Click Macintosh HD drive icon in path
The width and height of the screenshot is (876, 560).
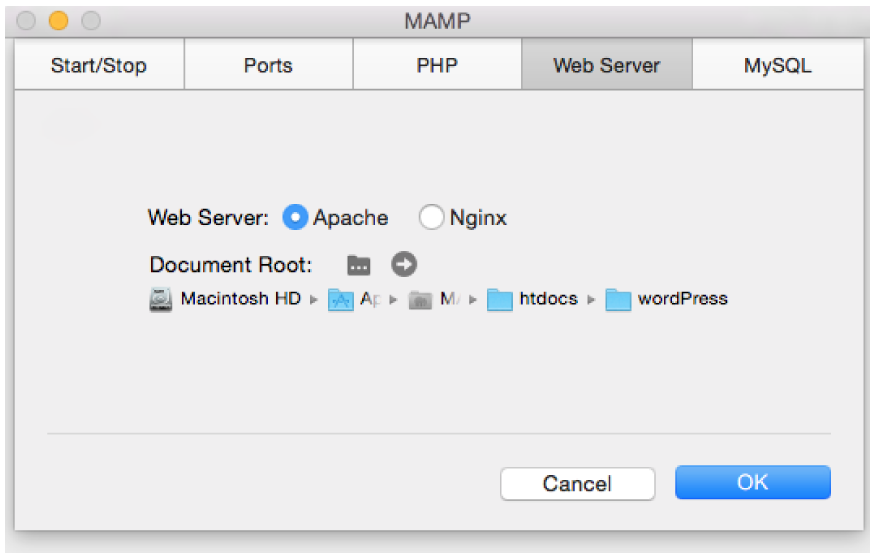161,300
